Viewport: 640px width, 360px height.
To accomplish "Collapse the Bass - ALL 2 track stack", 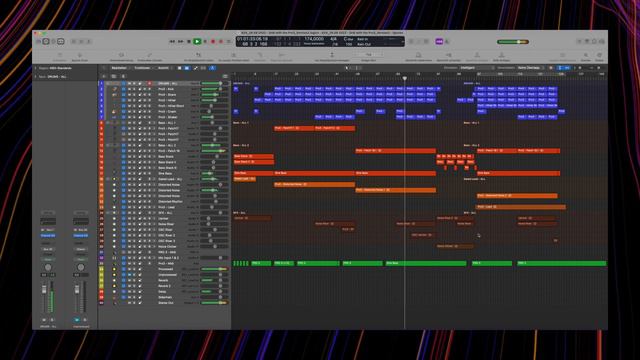I will [x=108, y=145].
